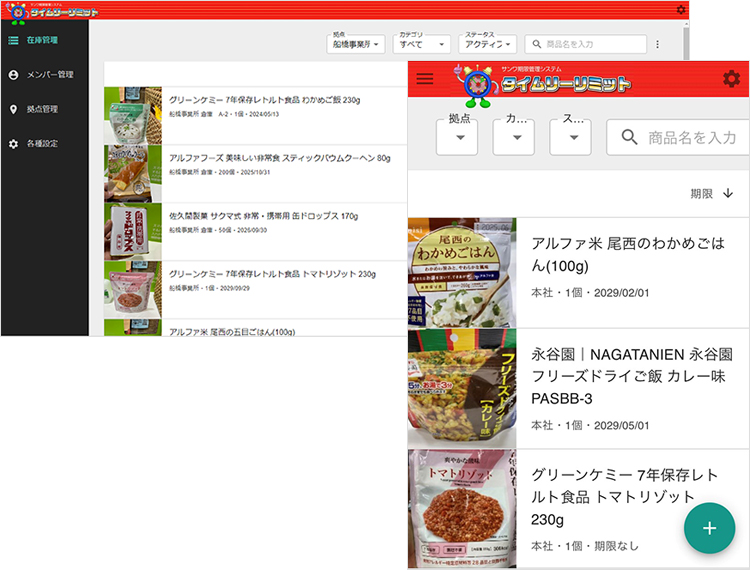This screenshot has height=570, width=750.
Task: Click thumbnail of スティックバウムクーヘン item
Action: click(133, 174)
